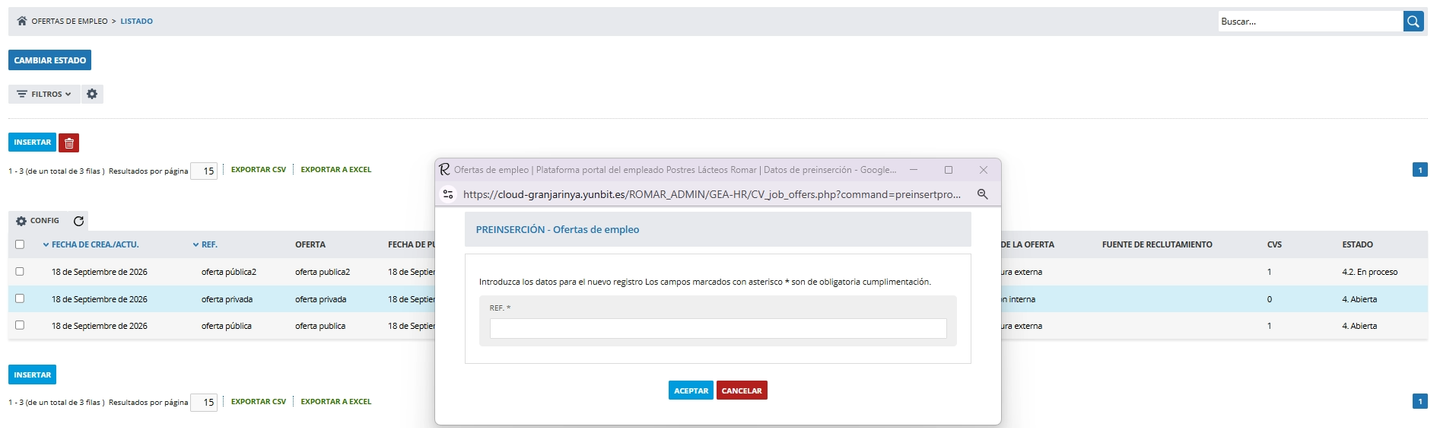
Task: Click the ref. cell 'oferta pública2'
Action: coord(229,271)
